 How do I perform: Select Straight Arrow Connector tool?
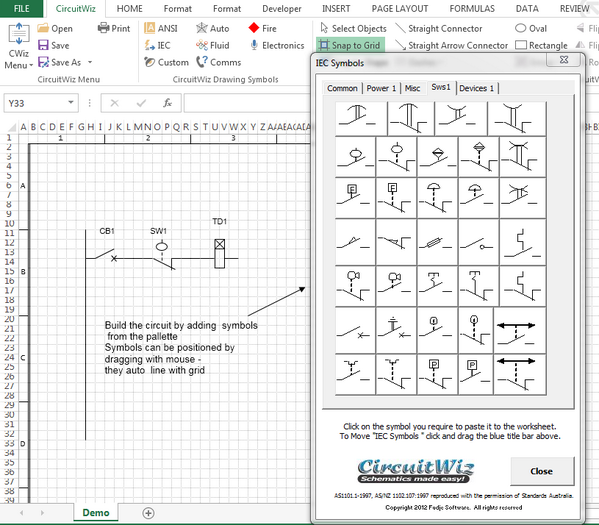pos(452,45)
